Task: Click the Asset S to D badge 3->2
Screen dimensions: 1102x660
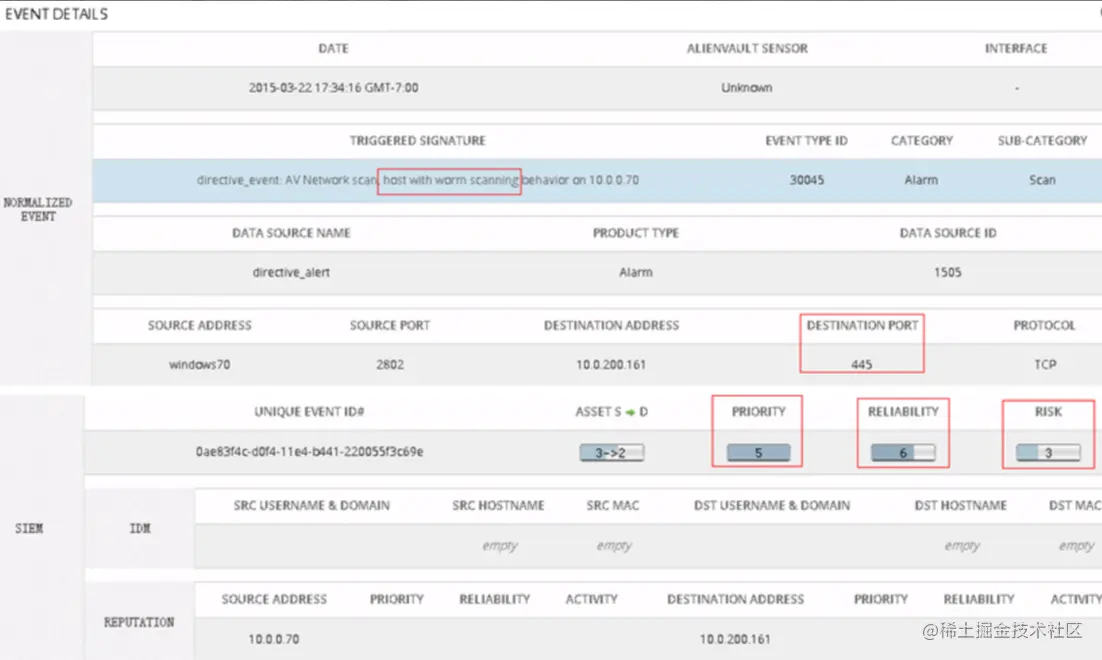Action: [x=611, y=453]
